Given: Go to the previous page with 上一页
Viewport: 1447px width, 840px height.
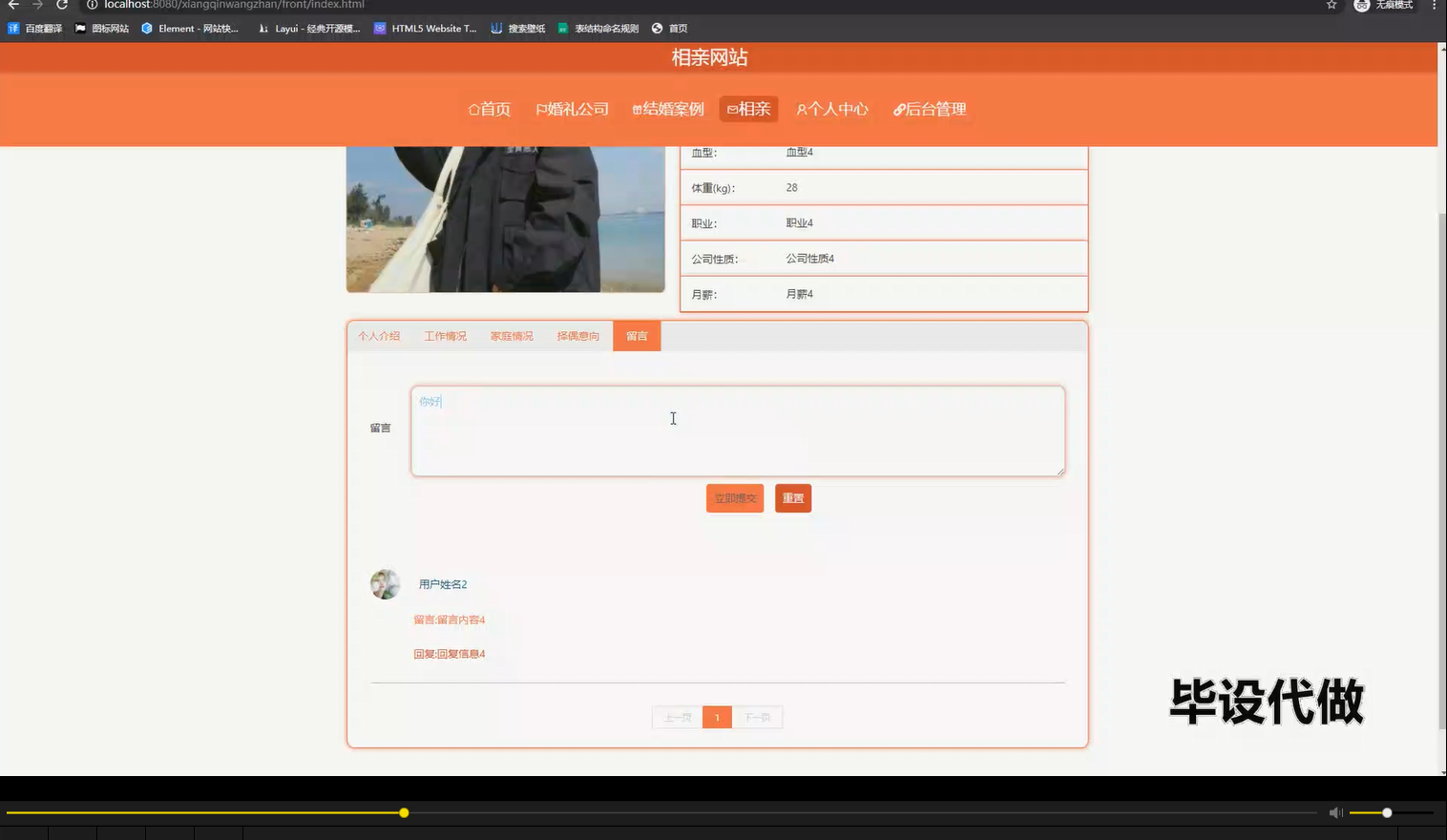Looking at the screenshot, I should pos(678,718).
